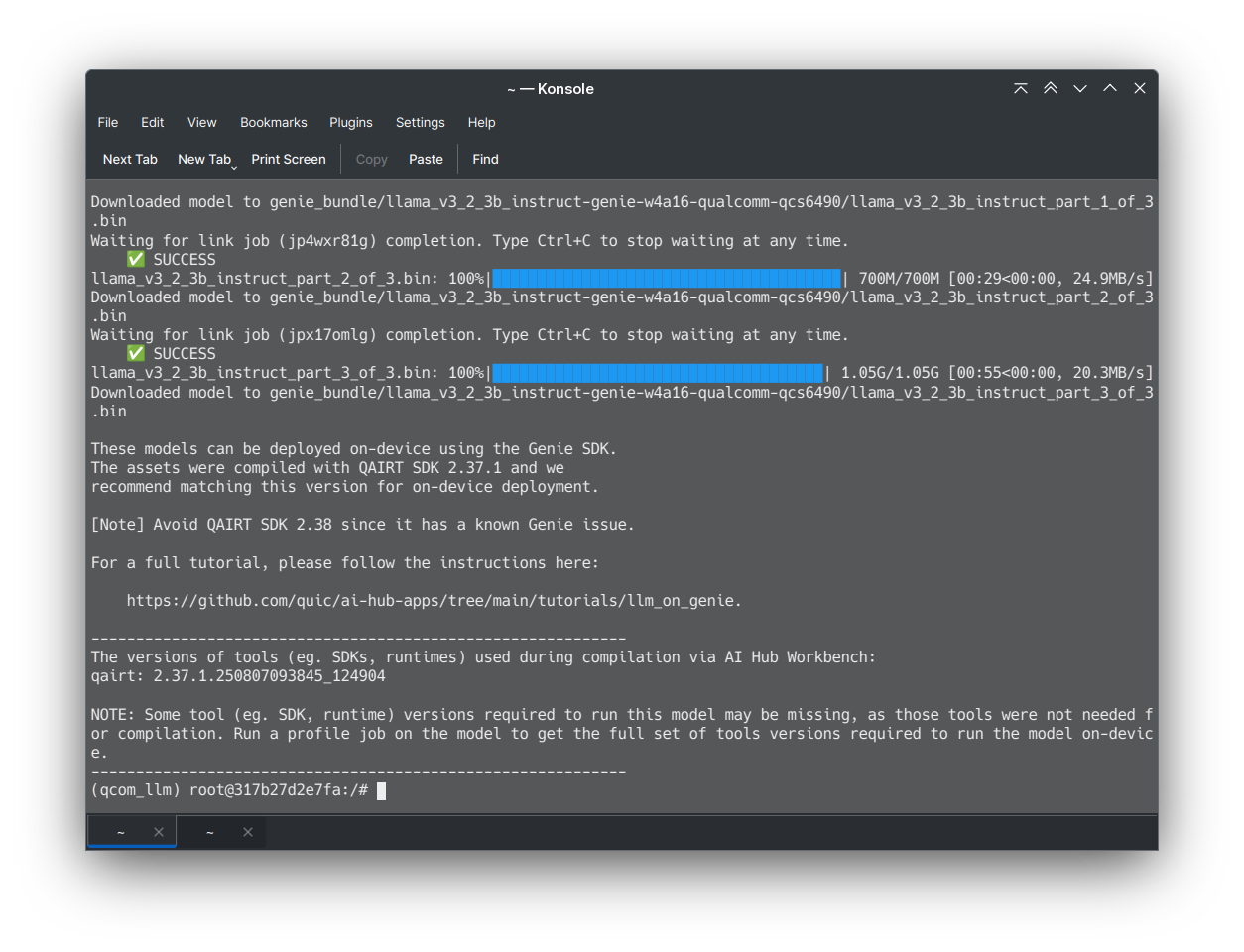Image resolution: width=1244 pixels, height=952 pixels.
Task: Click the '1.05G/1.05G' download size text
Action: [x=890, y=373]
